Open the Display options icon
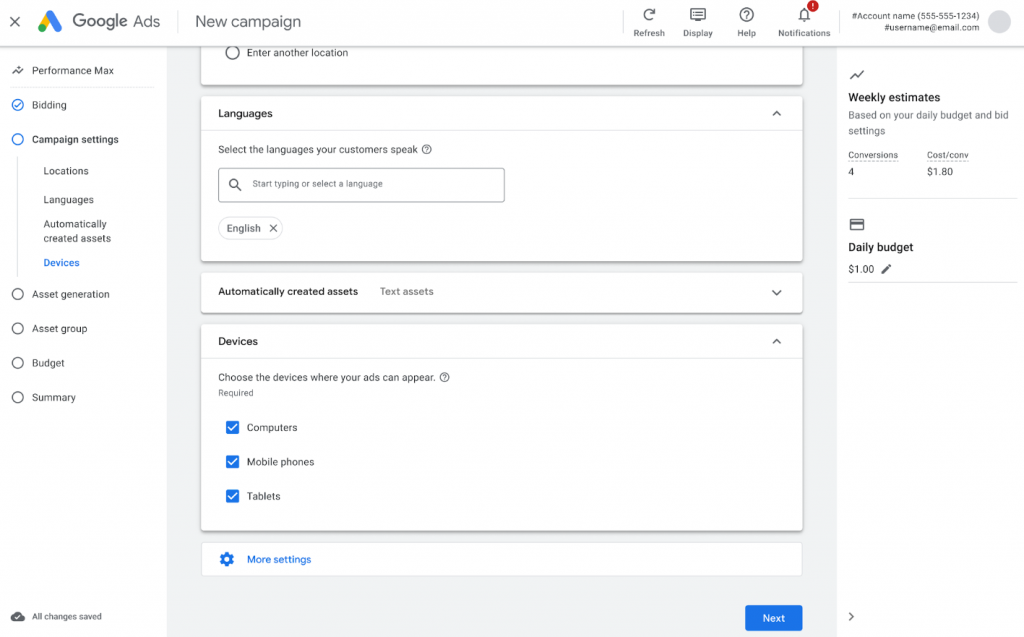 point(697,15)
